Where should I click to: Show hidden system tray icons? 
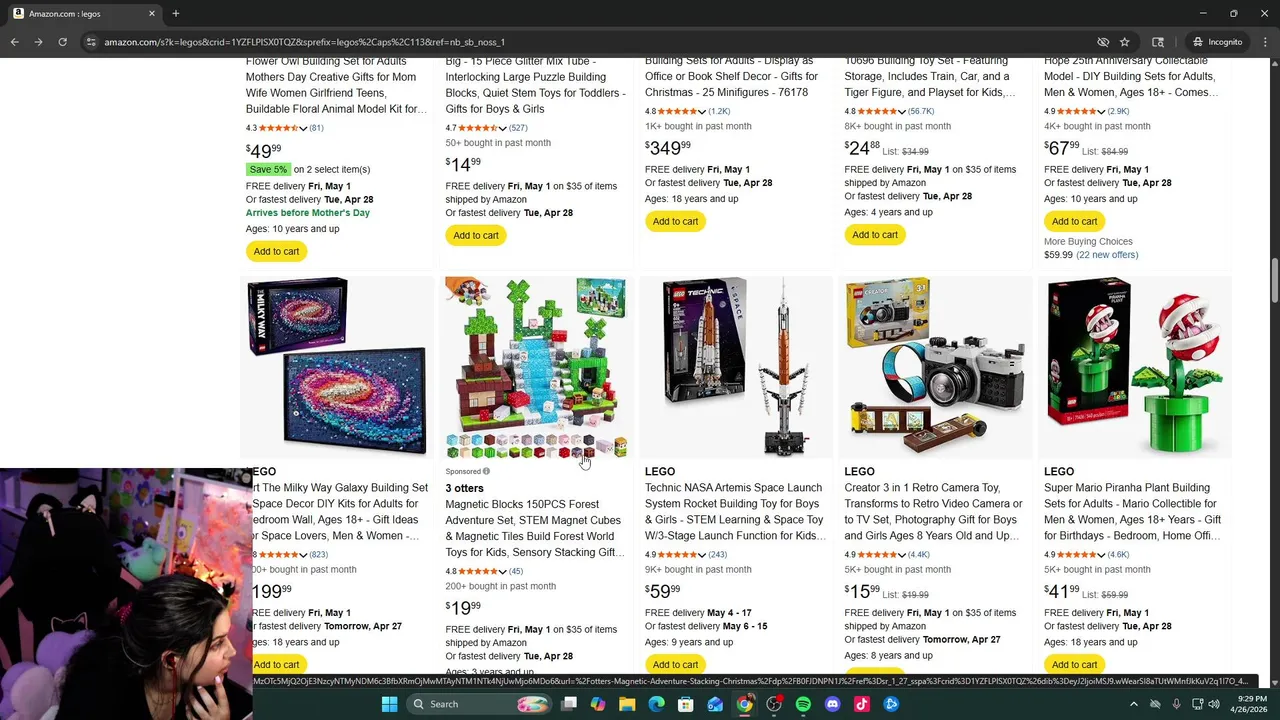[x=1133, y=704]
